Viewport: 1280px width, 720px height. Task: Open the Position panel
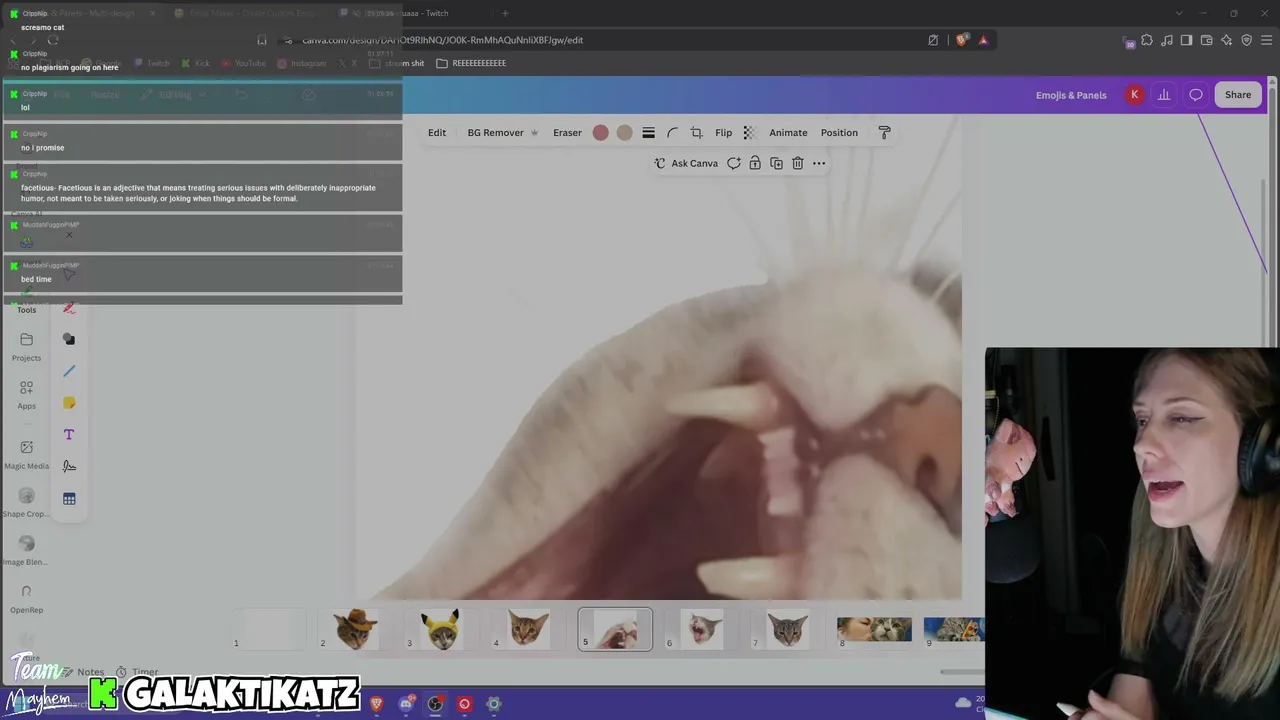tap(839, 133)
